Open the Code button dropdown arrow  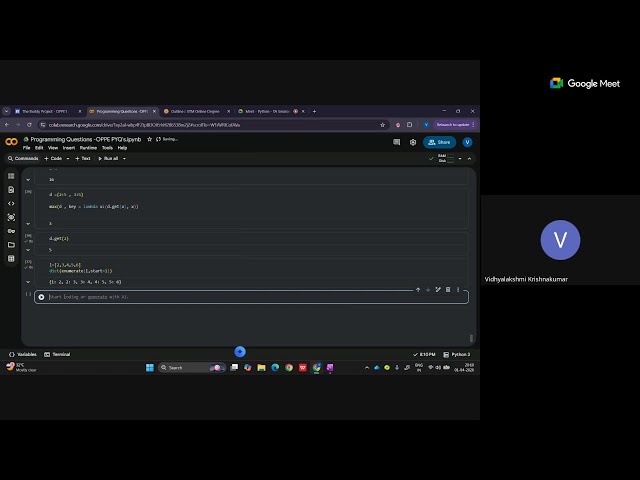tap(68, 158)
